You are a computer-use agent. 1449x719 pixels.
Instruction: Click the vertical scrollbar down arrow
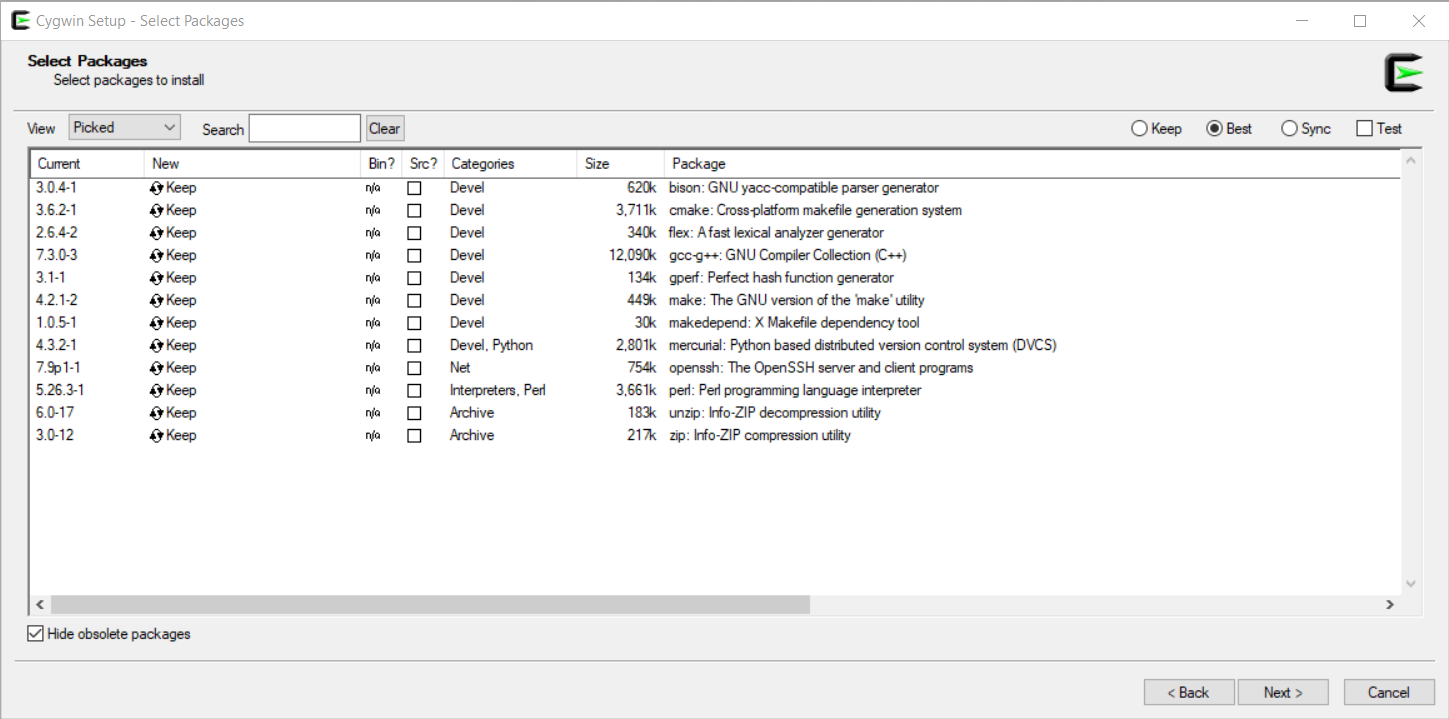pos(1410,584)
